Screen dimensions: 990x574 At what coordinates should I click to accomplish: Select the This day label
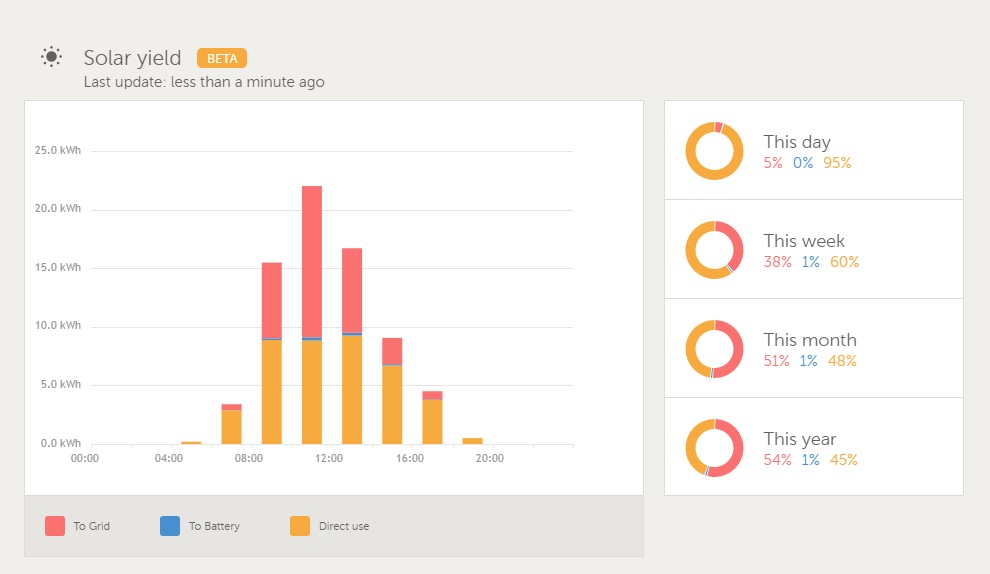(797, 142)
